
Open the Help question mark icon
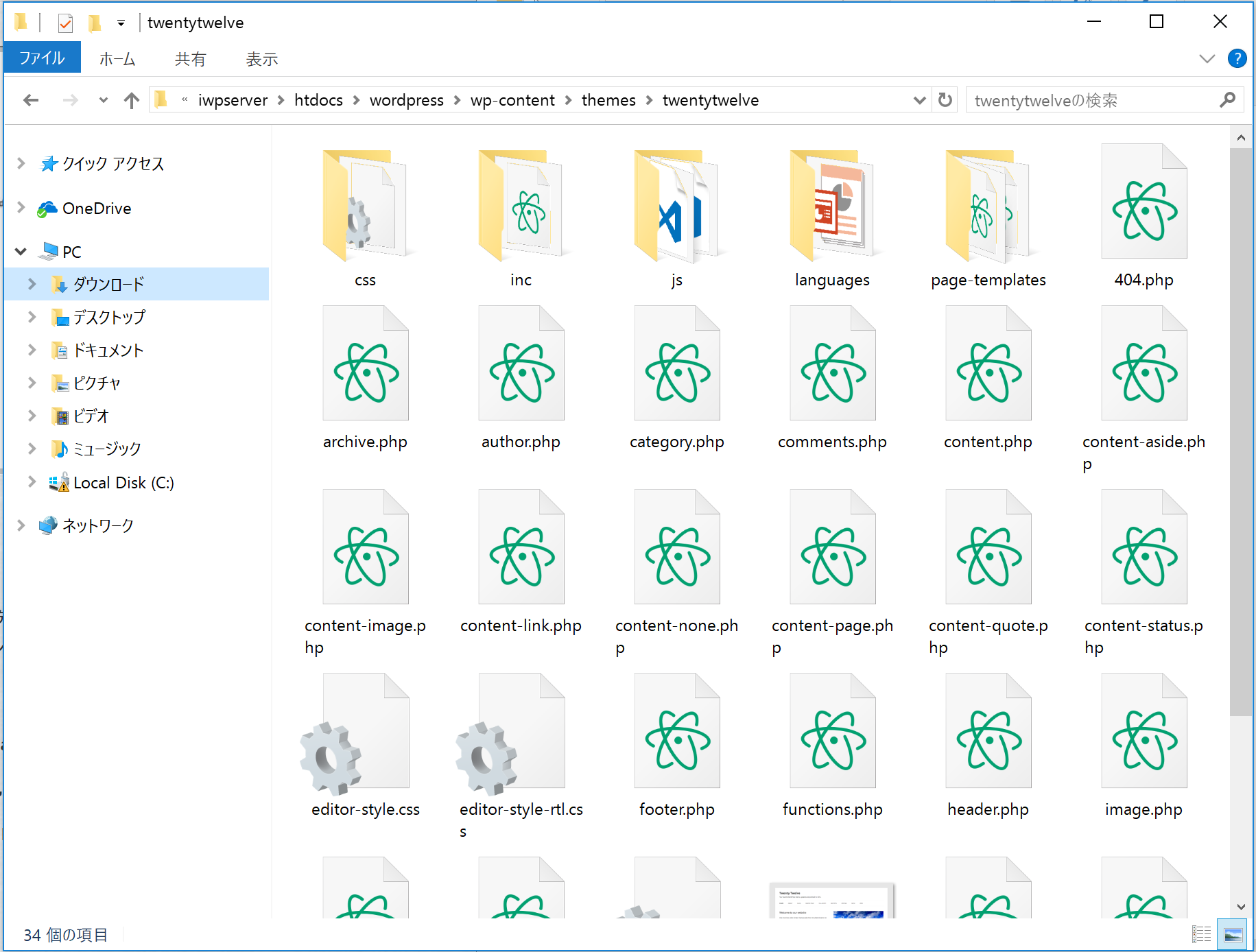coord(1237,59)
